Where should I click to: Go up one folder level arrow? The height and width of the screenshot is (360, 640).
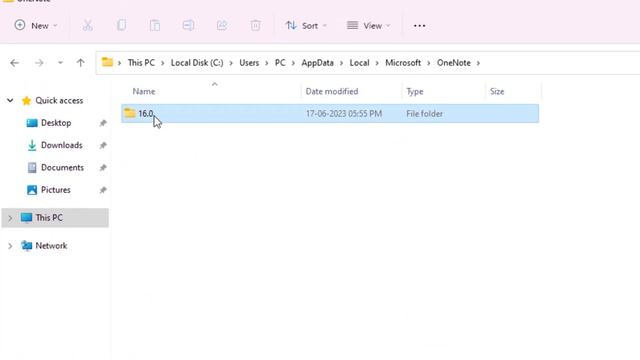tap(80, 63)
